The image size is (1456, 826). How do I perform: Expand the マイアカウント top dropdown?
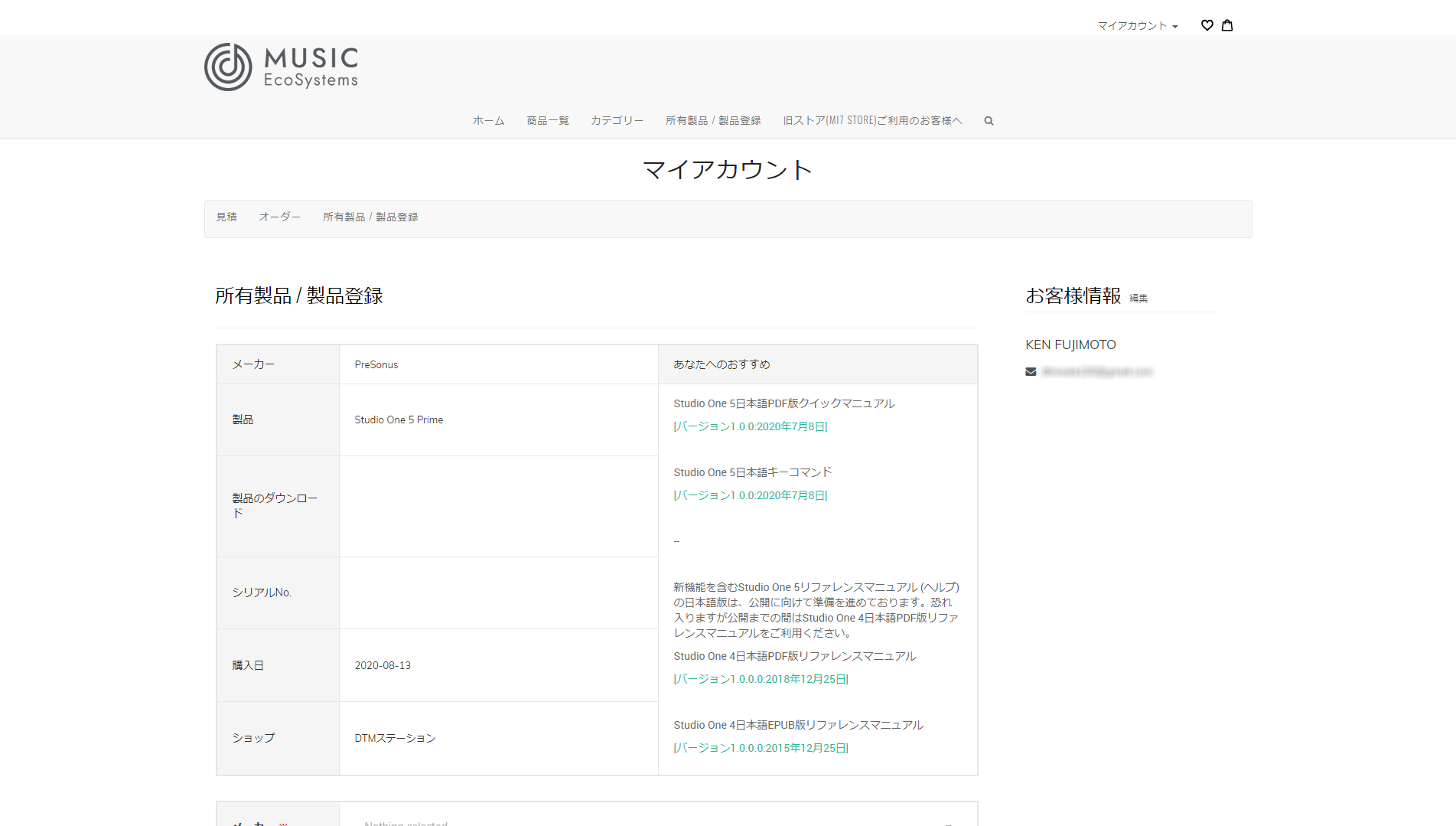pyautogui.click(x=1138, y=26)
